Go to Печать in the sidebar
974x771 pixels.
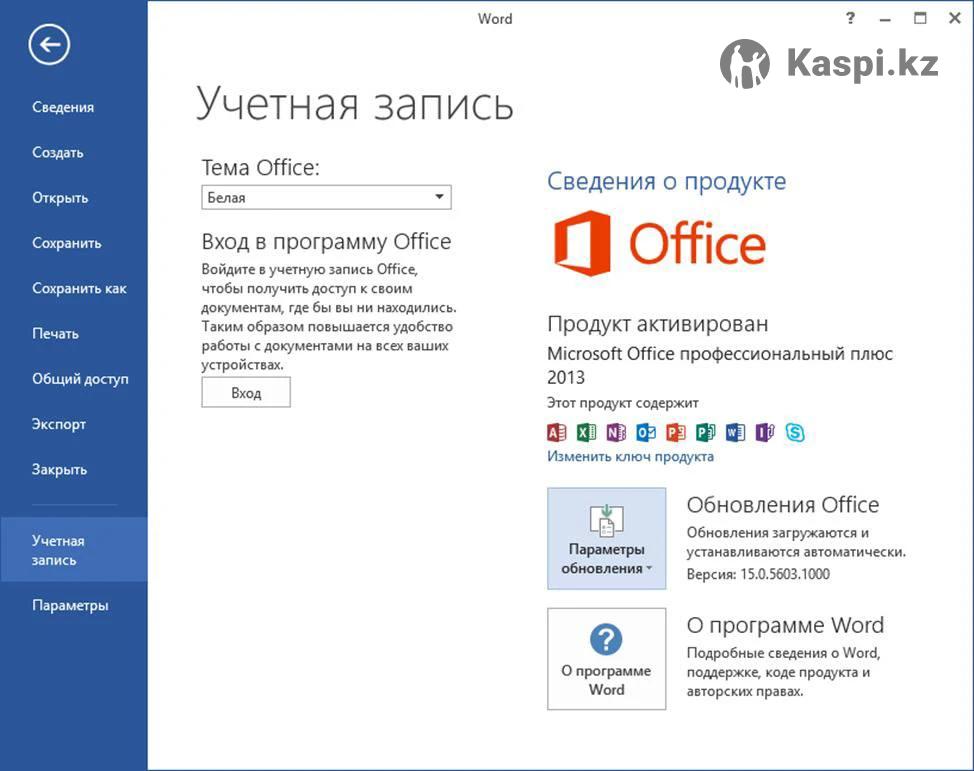click(55, 334)
